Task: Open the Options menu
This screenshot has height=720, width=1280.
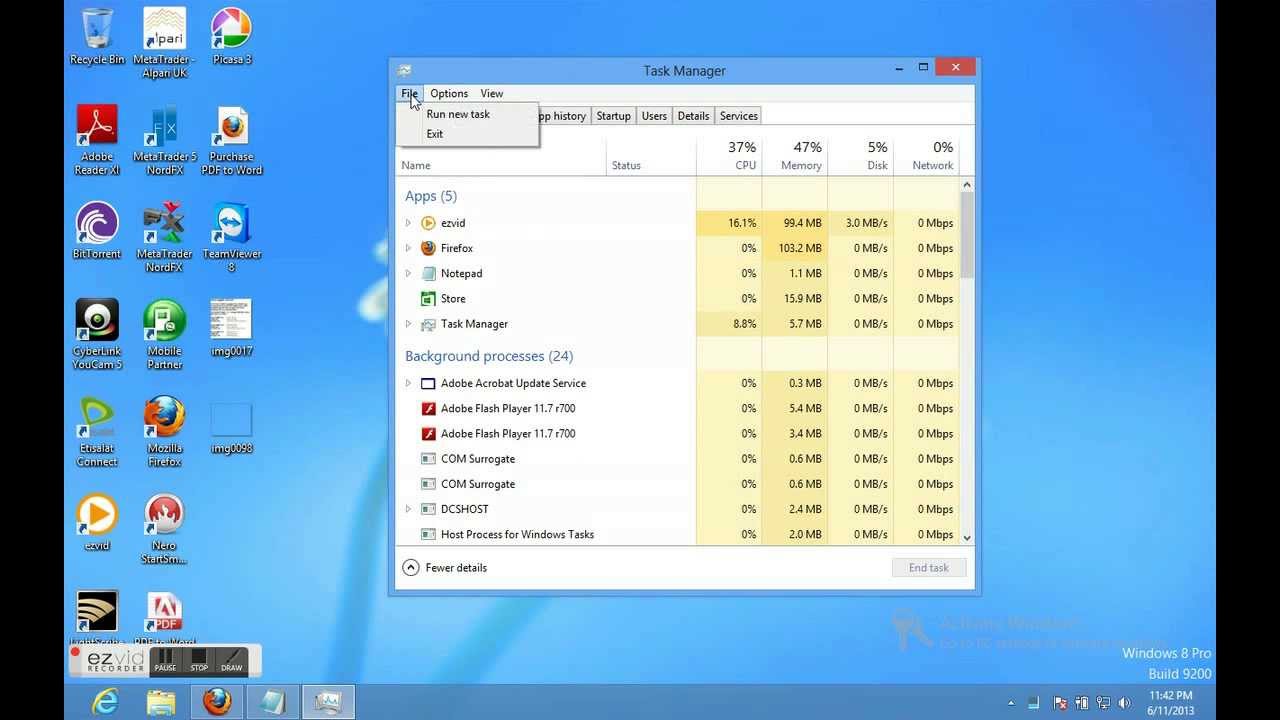Action: click(x=449, y=93)
